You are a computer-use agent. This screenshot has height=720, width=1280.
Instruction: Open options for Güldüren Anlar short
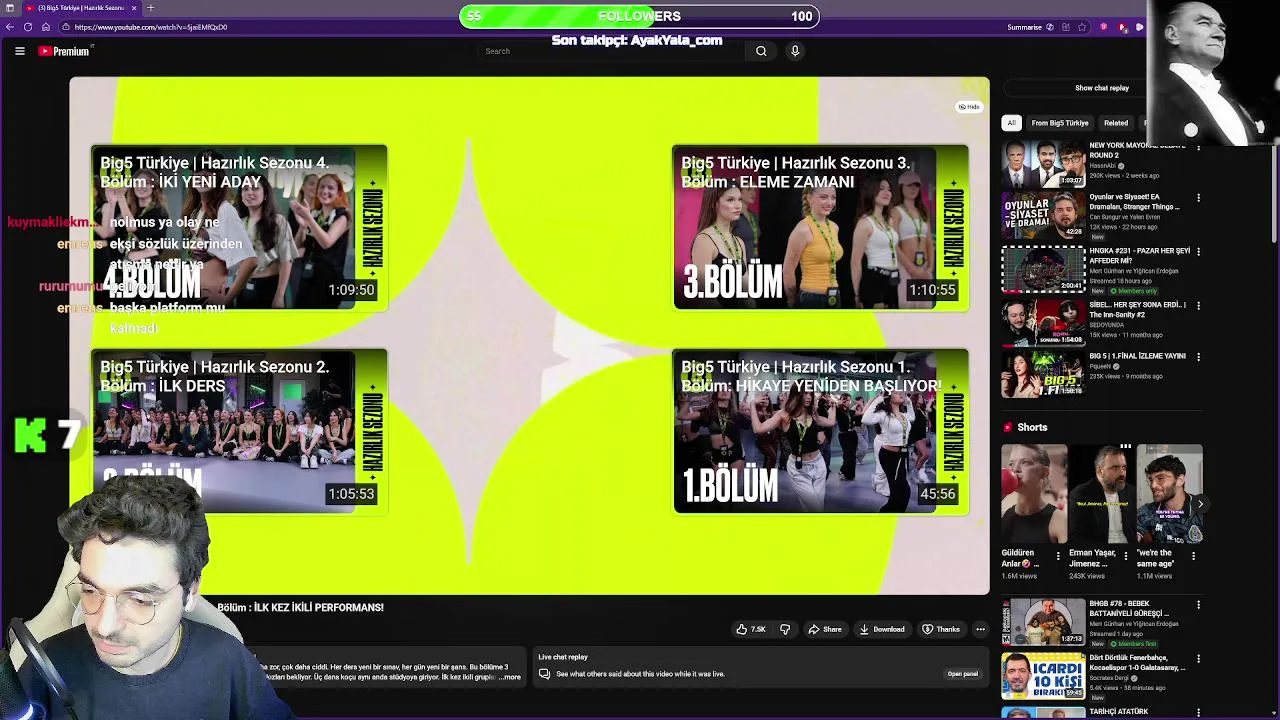pos(1058,555)
